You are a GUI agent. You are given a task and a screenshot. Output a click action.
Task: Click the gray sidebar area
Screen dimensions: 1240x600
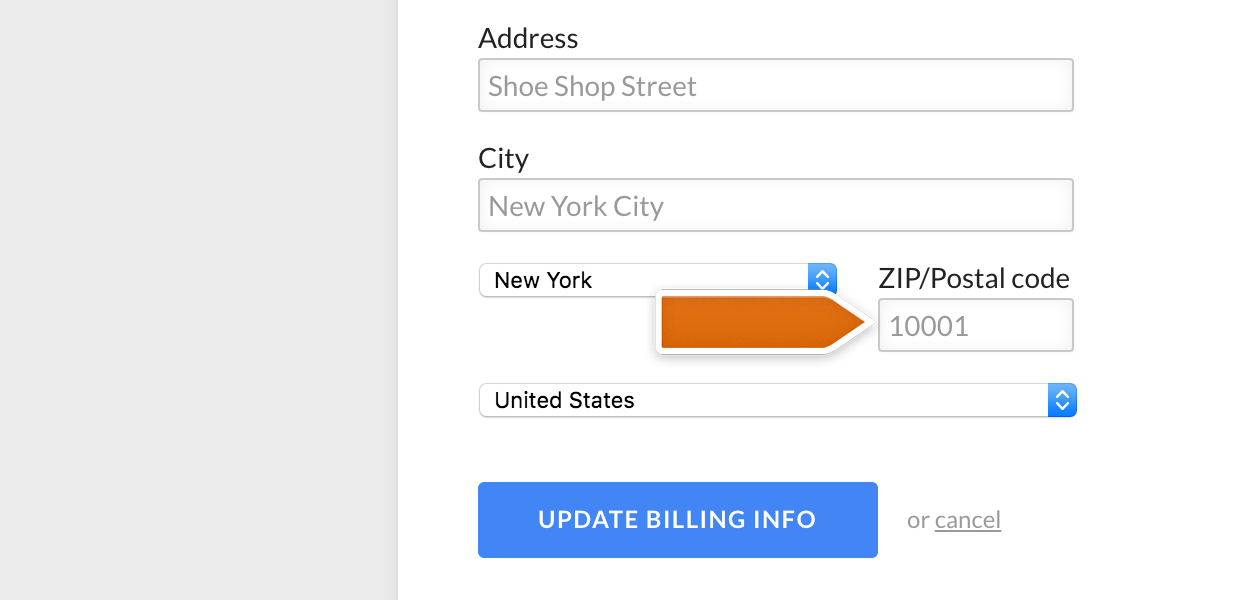(x=198, y=300)
